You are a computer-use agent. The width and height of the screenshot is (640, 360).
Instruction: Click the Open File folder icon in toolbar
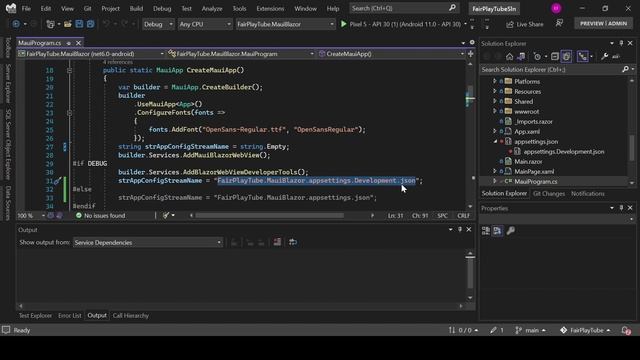[68, 24]
